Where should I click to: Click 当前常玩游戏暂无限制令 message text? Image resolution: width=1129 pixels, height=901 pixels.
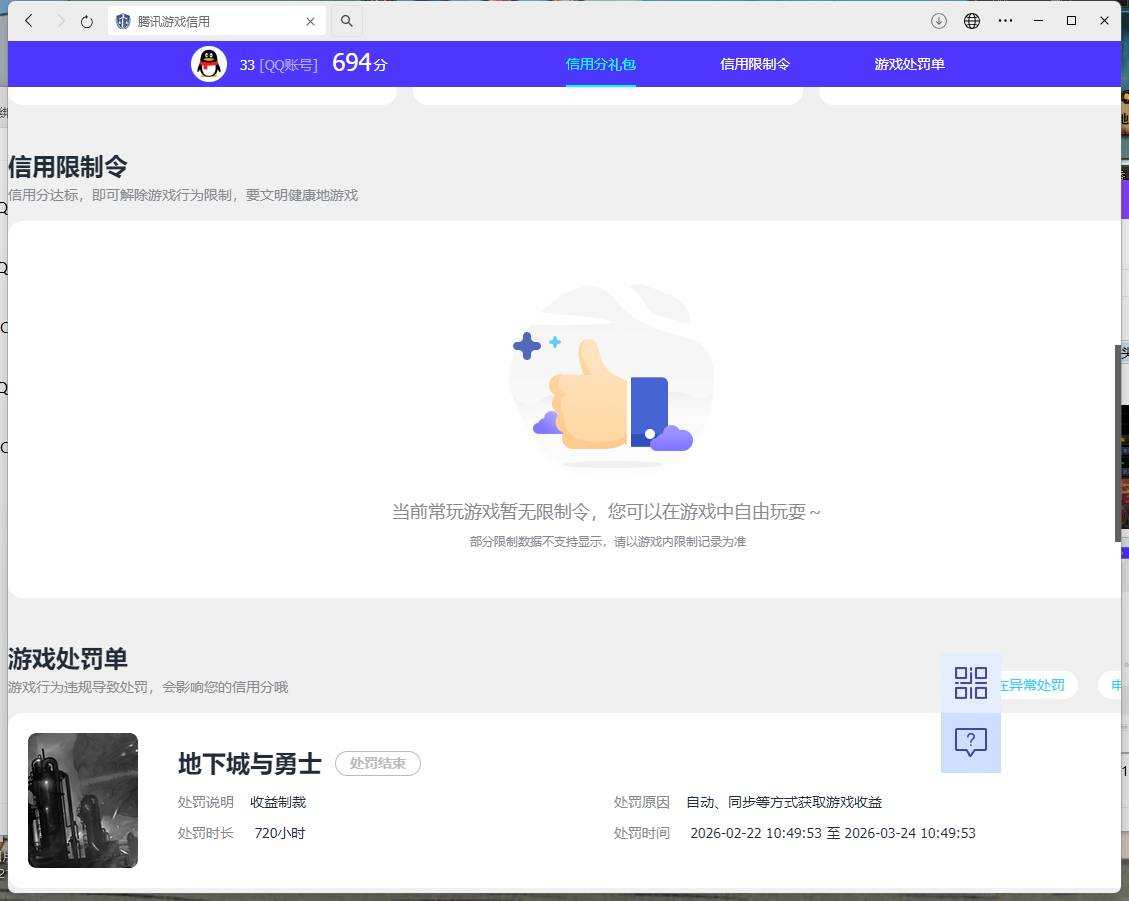click(606, 512)
